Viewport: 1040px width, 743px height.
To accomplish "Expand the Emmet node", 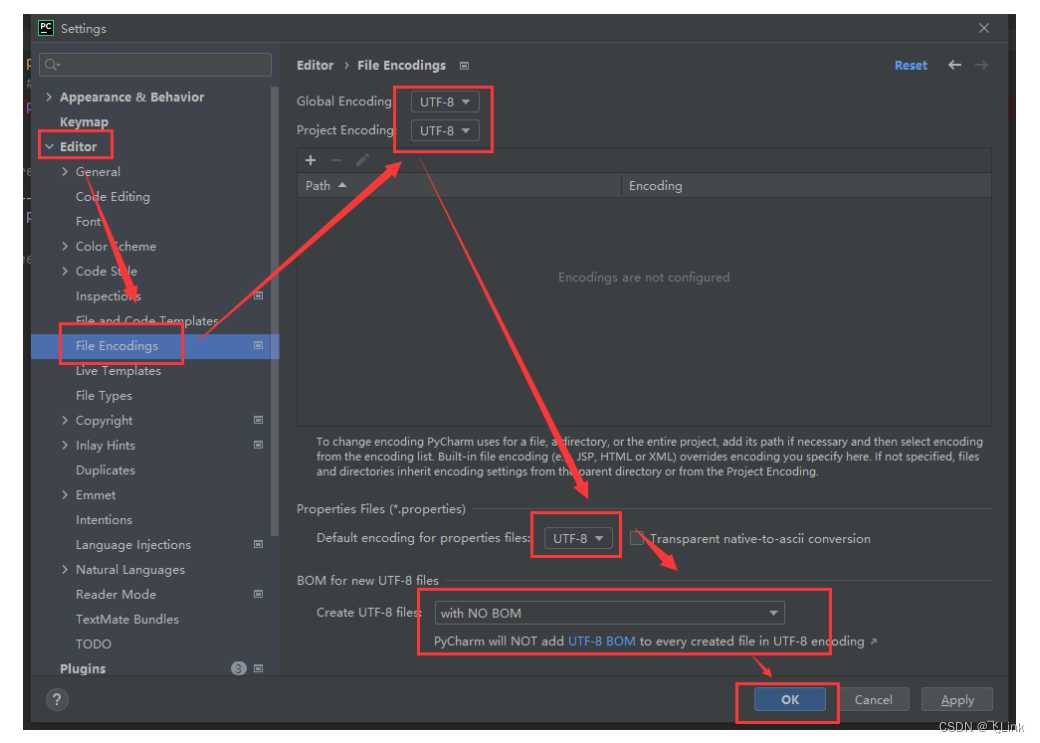I will (x=64, y=494).
